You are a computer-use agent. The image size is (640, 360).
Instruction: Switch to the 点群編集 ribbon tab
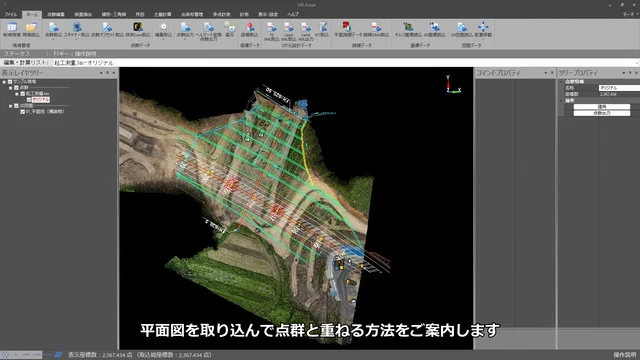tap(56, 14)
